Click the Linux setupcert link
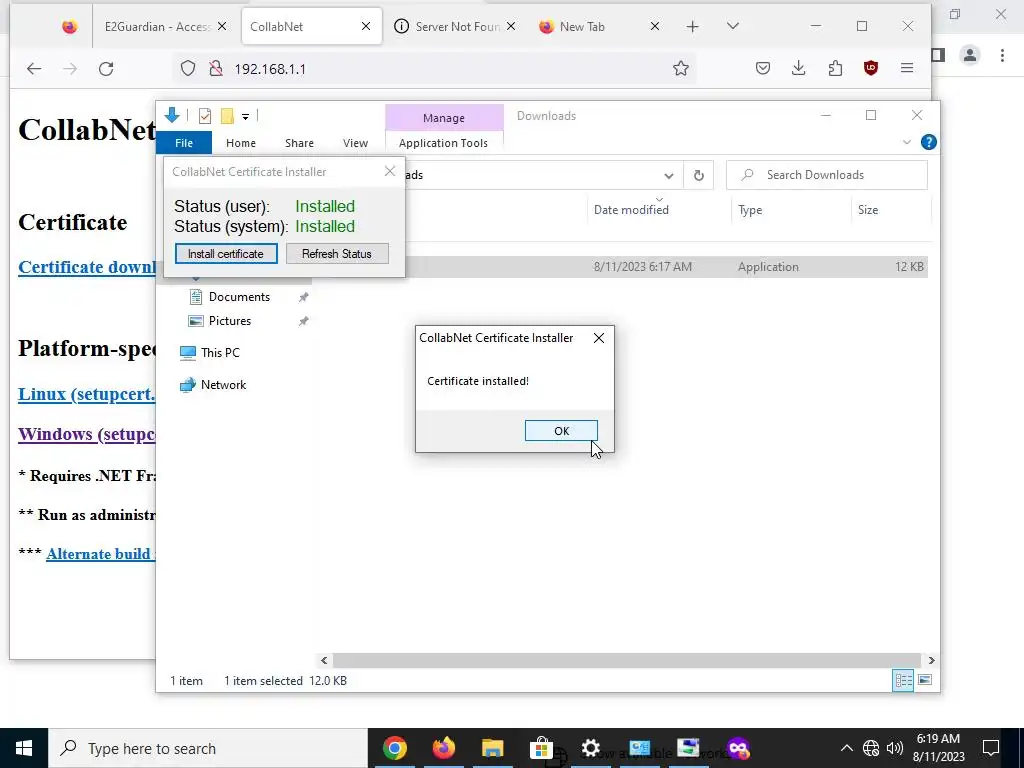This screenshot has width=1024, height=768. (x=87, y=394)
